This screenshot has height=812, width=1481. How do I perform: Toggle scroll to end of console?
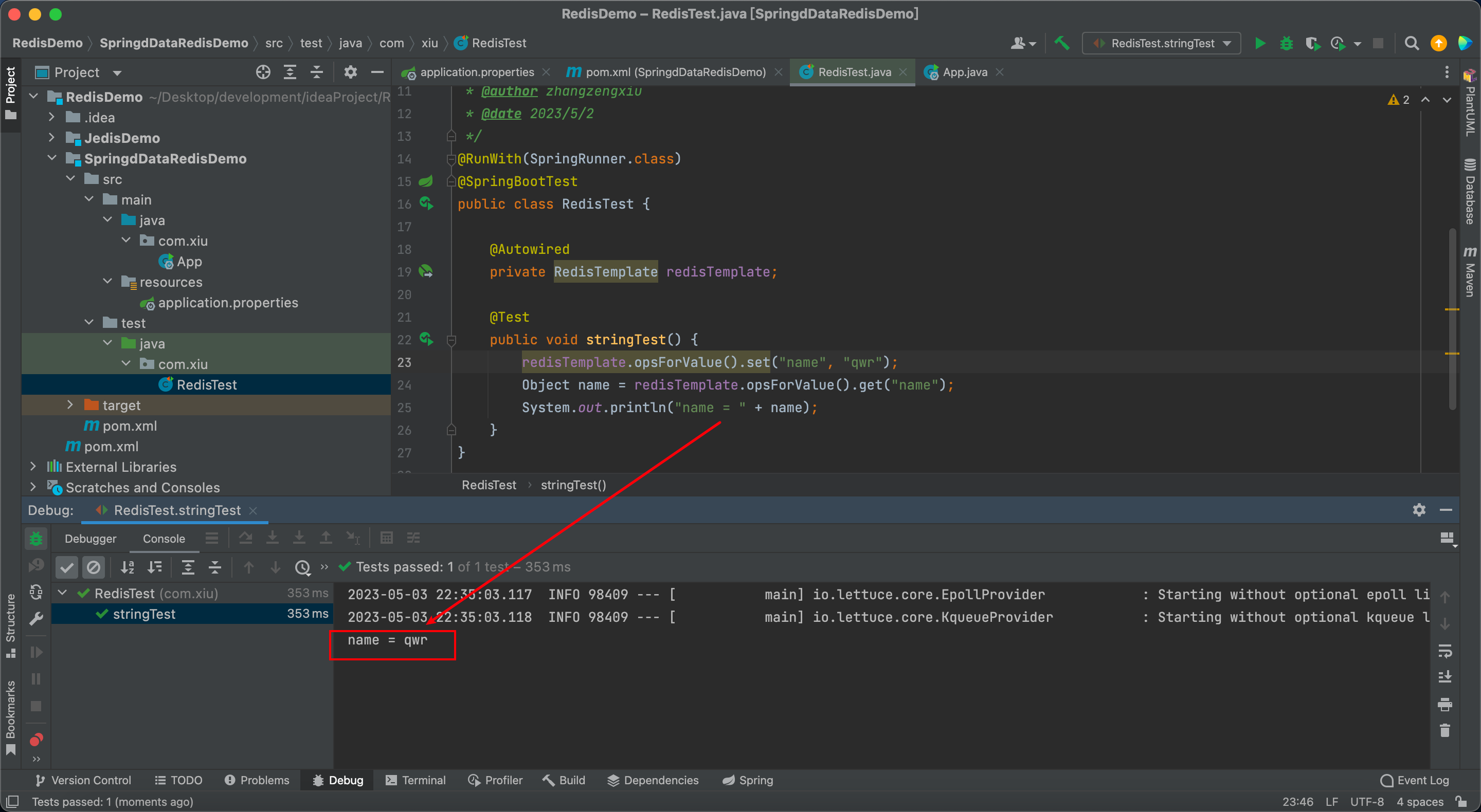click(x=1444, y=677)
